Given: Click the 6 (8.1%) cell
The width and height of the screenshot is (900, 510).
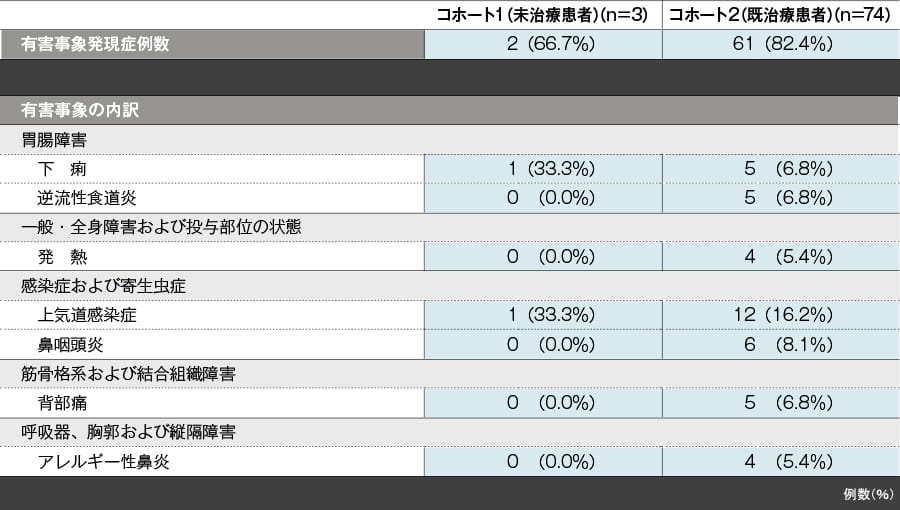Looking at the screenshot, I should pos(780,345).
